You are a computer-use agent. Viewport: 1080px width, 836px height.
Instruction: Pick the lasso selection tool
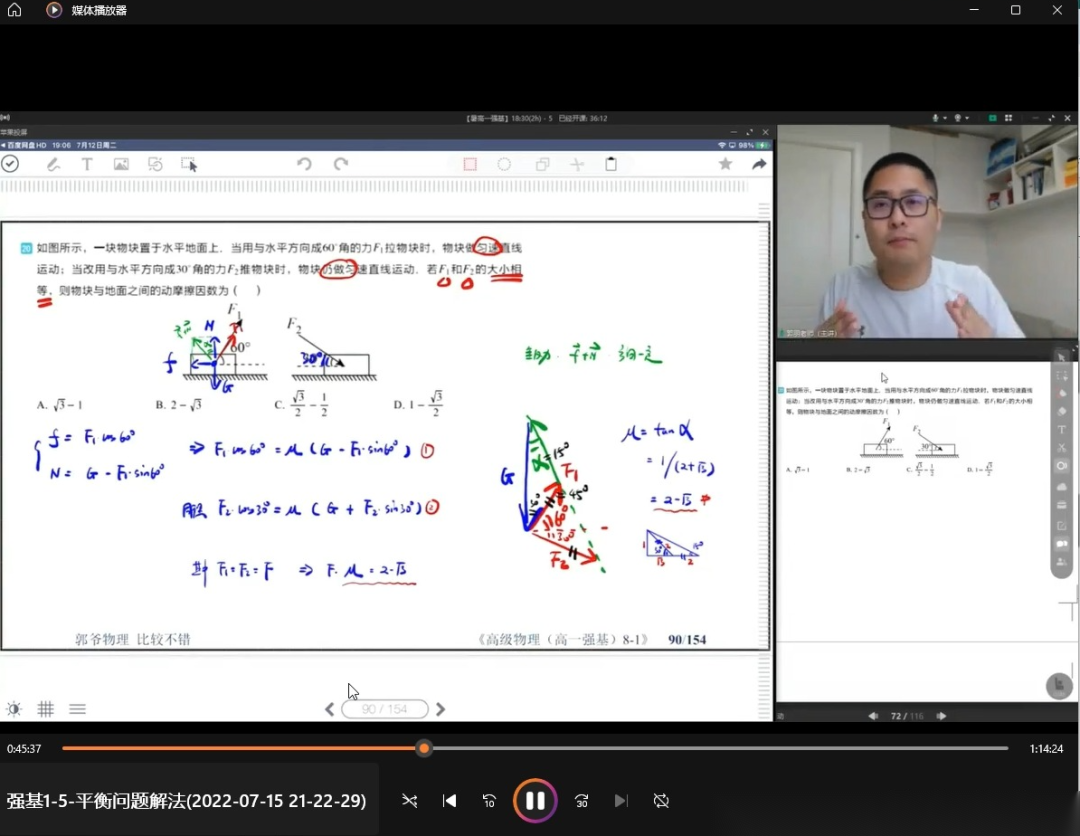pos(188,164)
